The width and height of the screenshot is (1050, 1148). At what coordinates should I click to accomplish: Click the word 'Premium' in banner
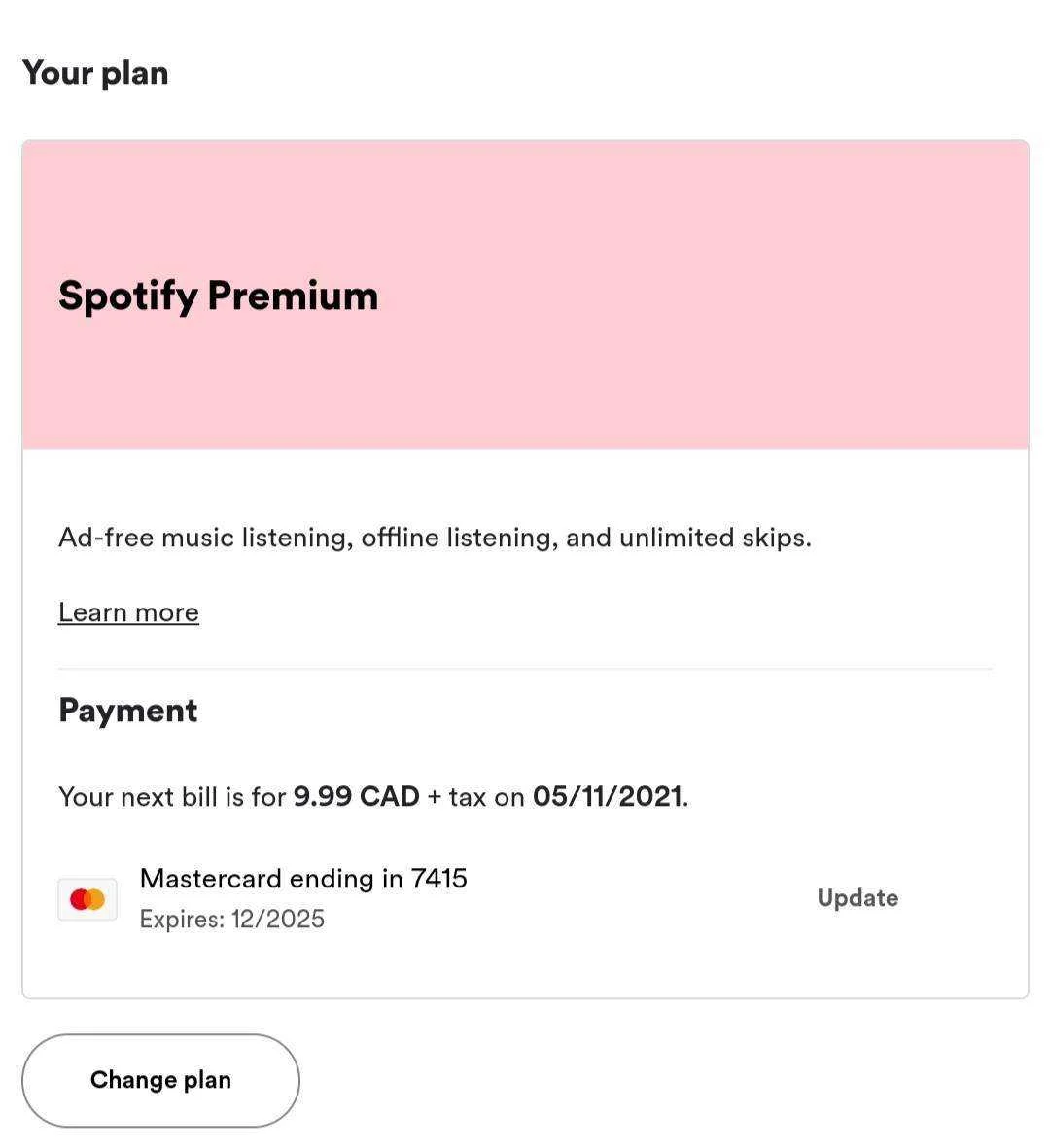pos(293,296)
